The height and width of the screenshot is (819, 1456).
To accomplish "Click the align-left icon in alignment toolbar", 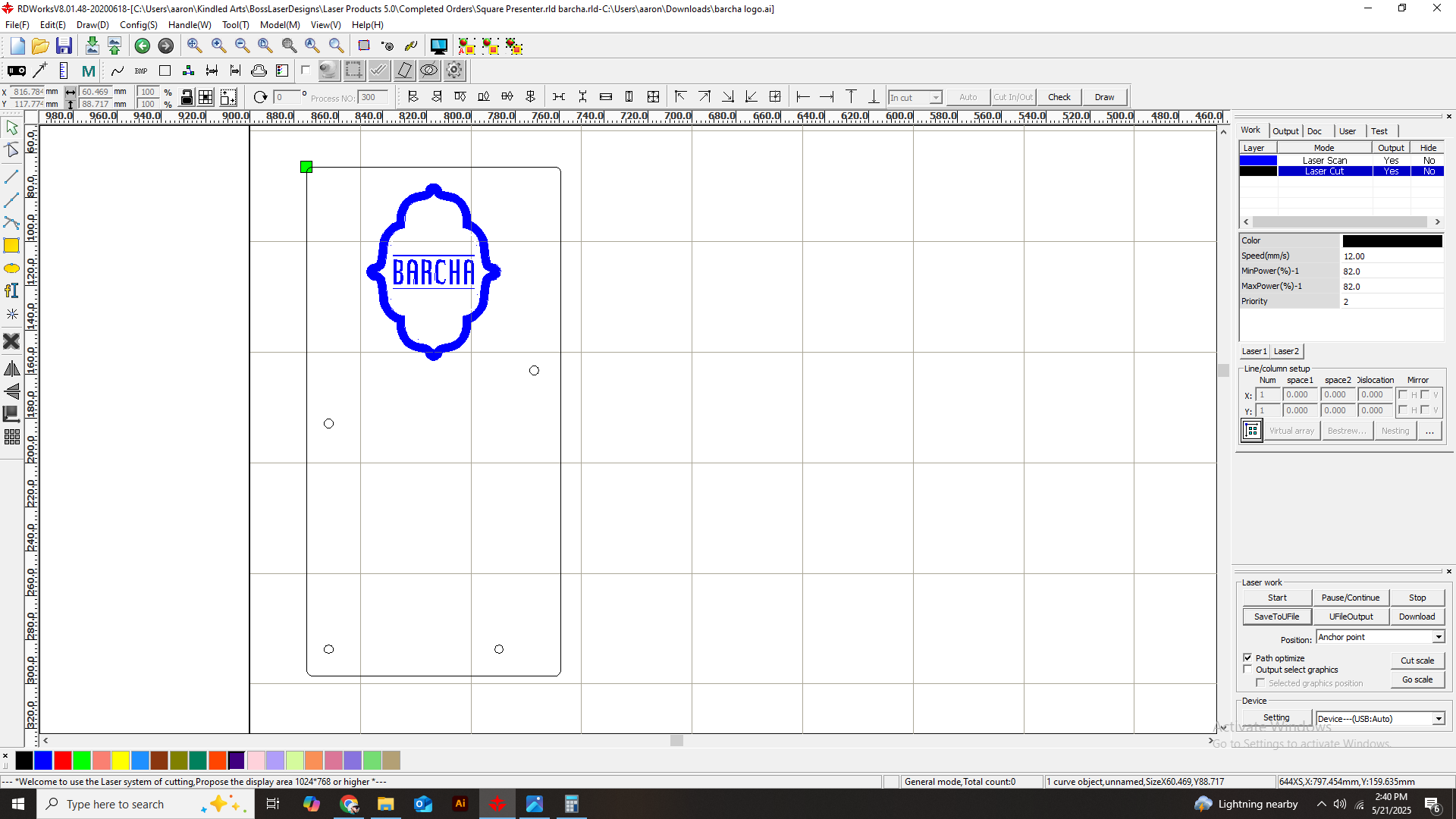I will coord(413,97).
